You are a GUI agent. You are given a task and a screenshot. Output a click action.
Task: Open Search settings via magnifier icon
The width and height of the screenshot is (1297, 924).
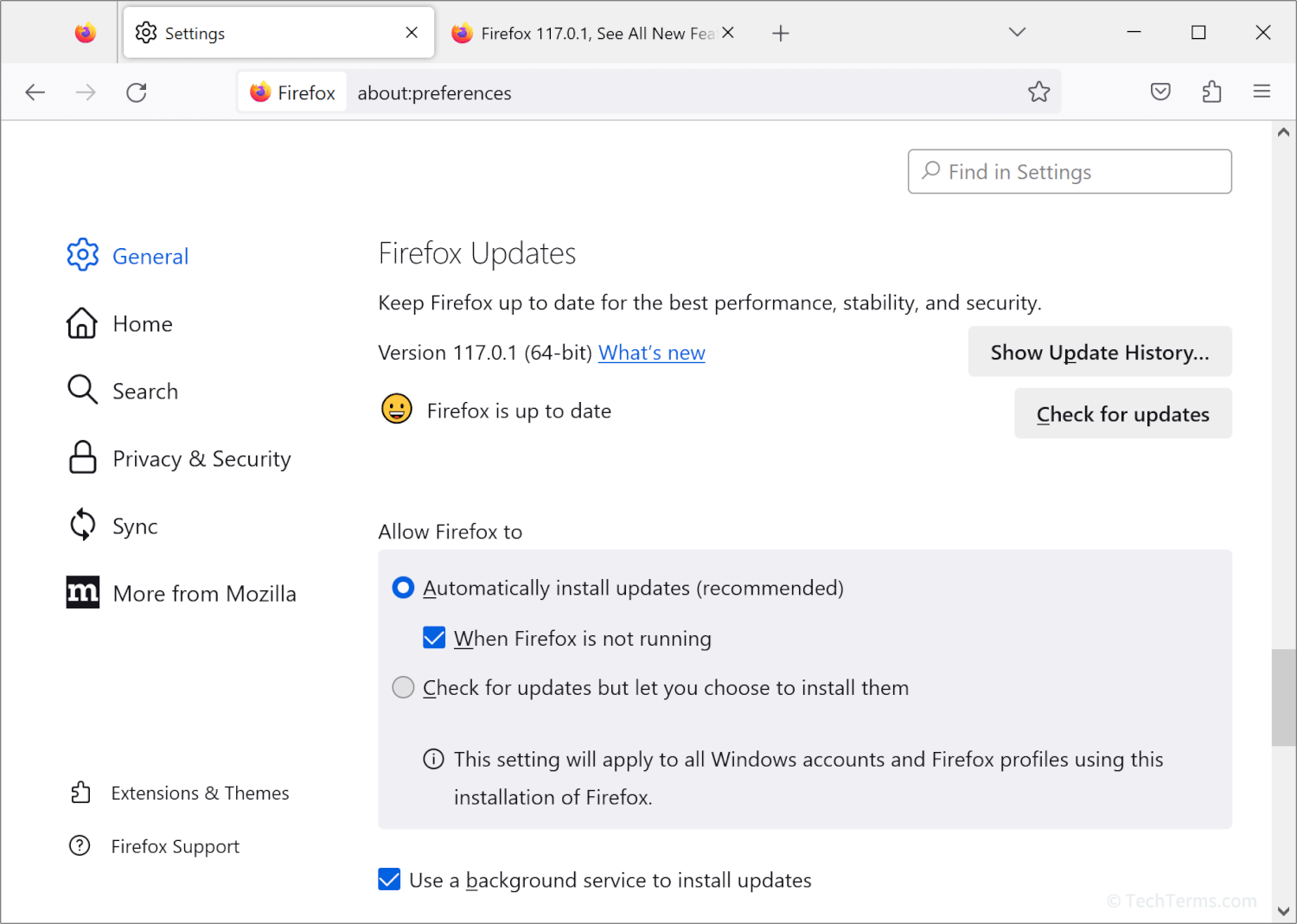(x=81, y=390)
